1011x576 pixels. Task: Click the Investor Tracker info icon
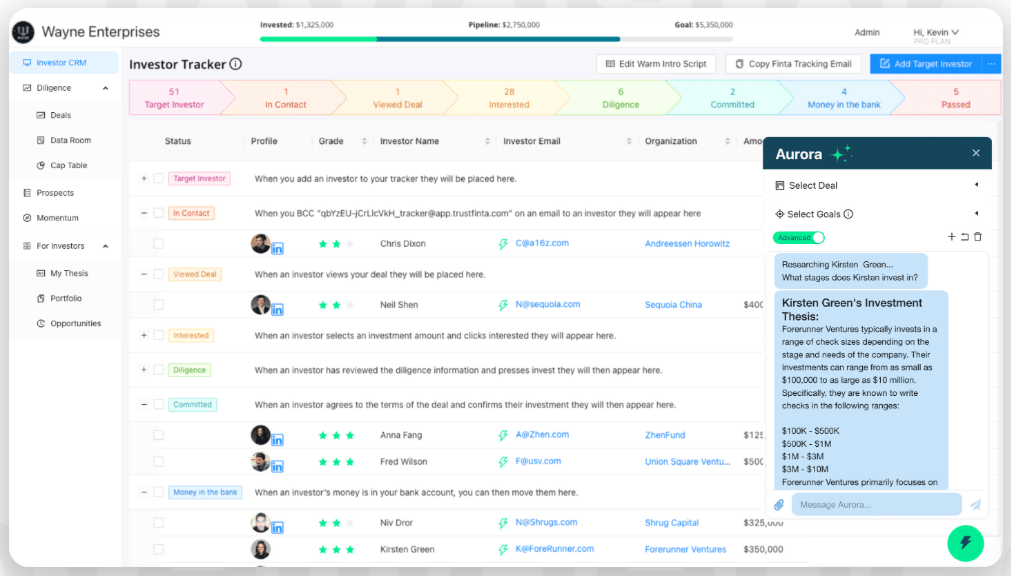pos(236,64)
